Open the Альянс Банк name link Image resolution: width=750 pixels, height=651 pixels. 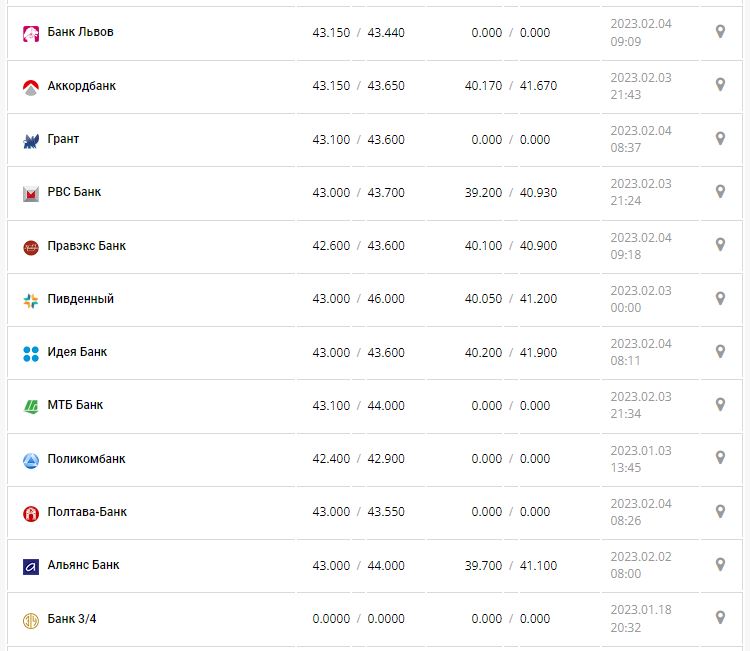pyautogui.click(x=83, y=565)
